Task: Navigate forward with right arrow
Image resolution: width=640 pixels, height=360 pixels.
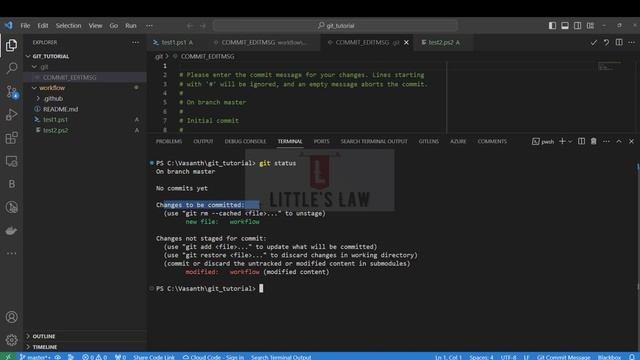Action: tap(203, 26)
